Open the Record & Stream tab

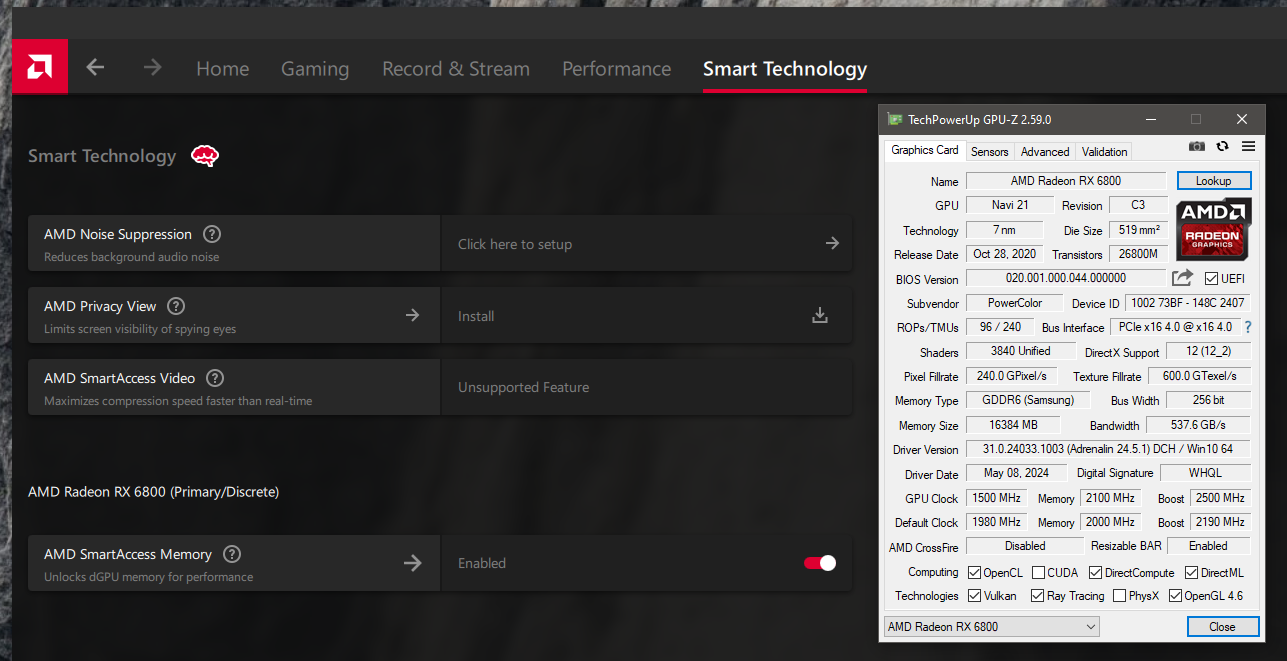pyautogui.click(x=456, y=69)
